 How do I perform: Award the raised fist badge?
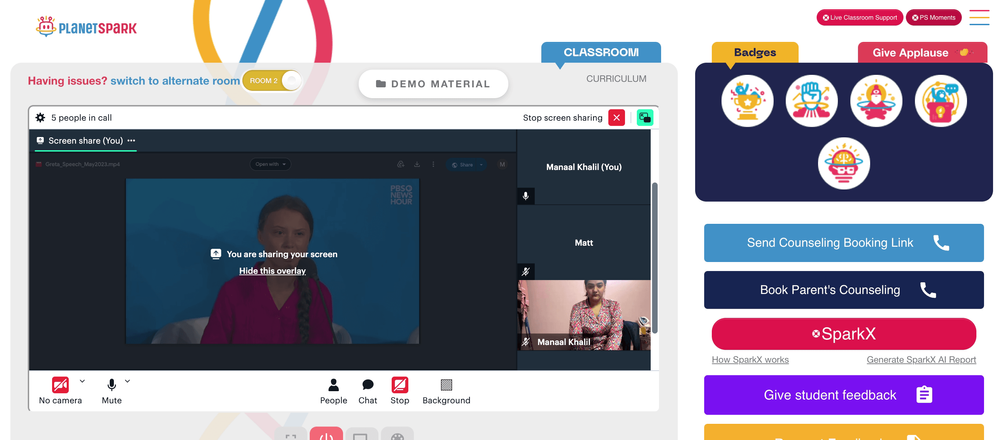pyautogui.click(x=811, y=101)
